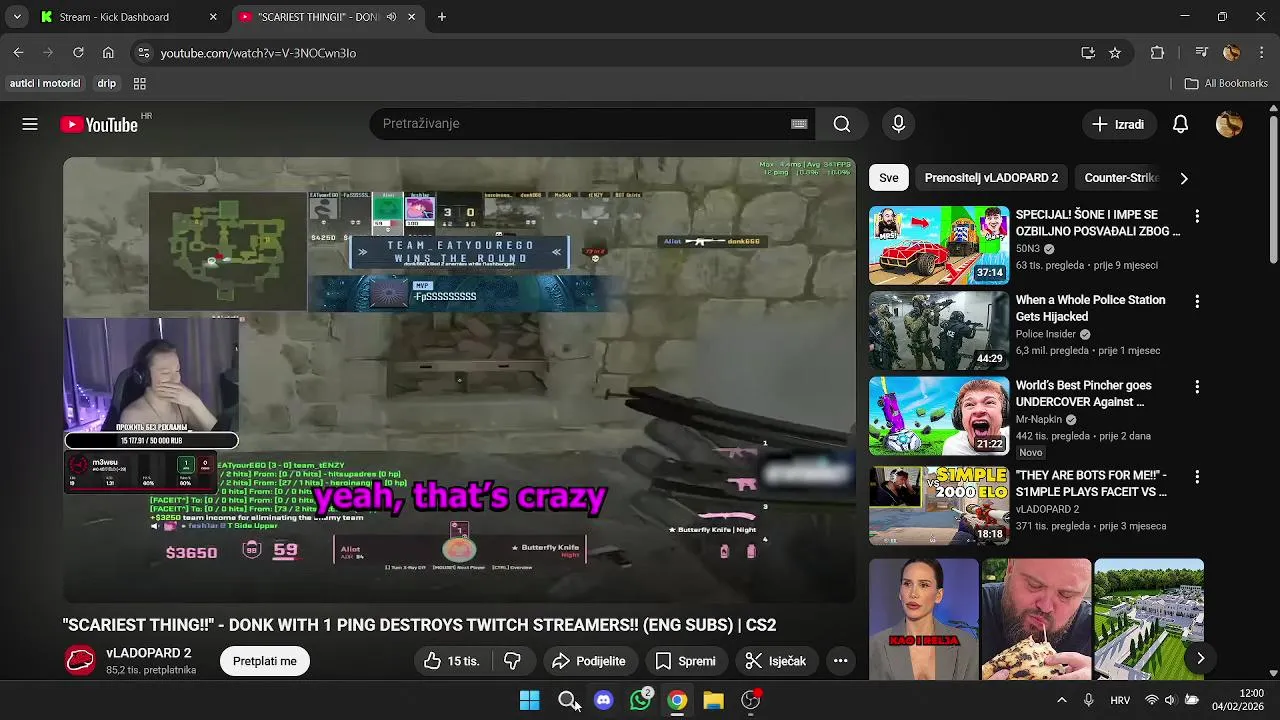Select Prenositelj vLADOPARD 2 chip
This screenshot has width=1280, height=720.
click(x=991, y=178)
